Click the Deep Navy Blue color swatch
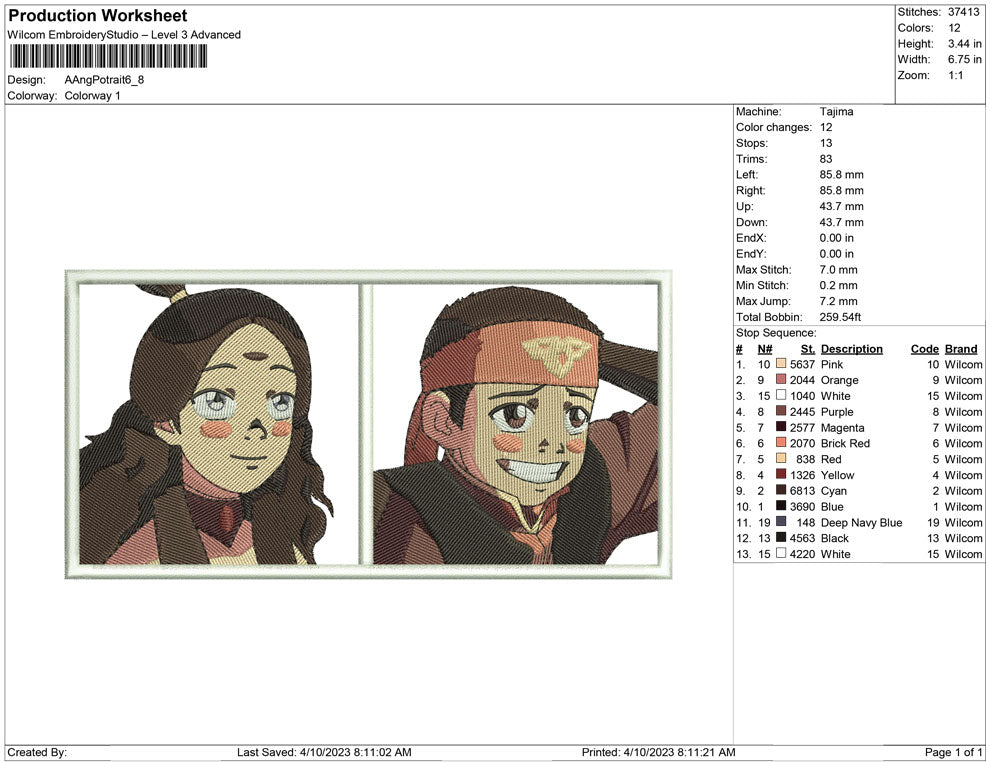 pyautogui.click(x=781, y=521)
